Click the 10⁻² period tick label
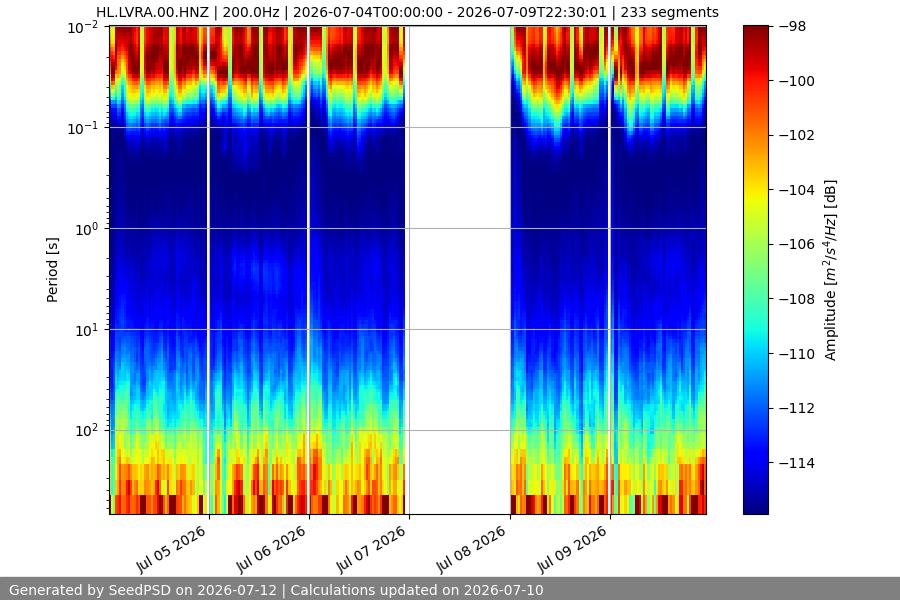 click(83, 27)
